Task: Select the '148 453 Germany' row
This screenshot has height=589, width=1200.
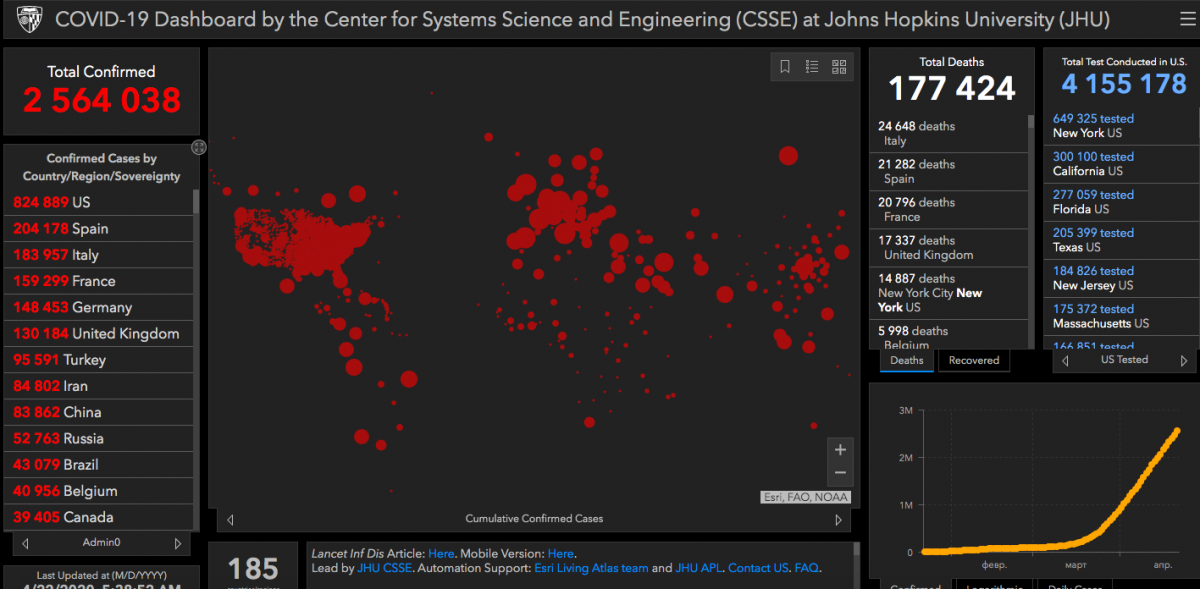Action: point(98,307)
